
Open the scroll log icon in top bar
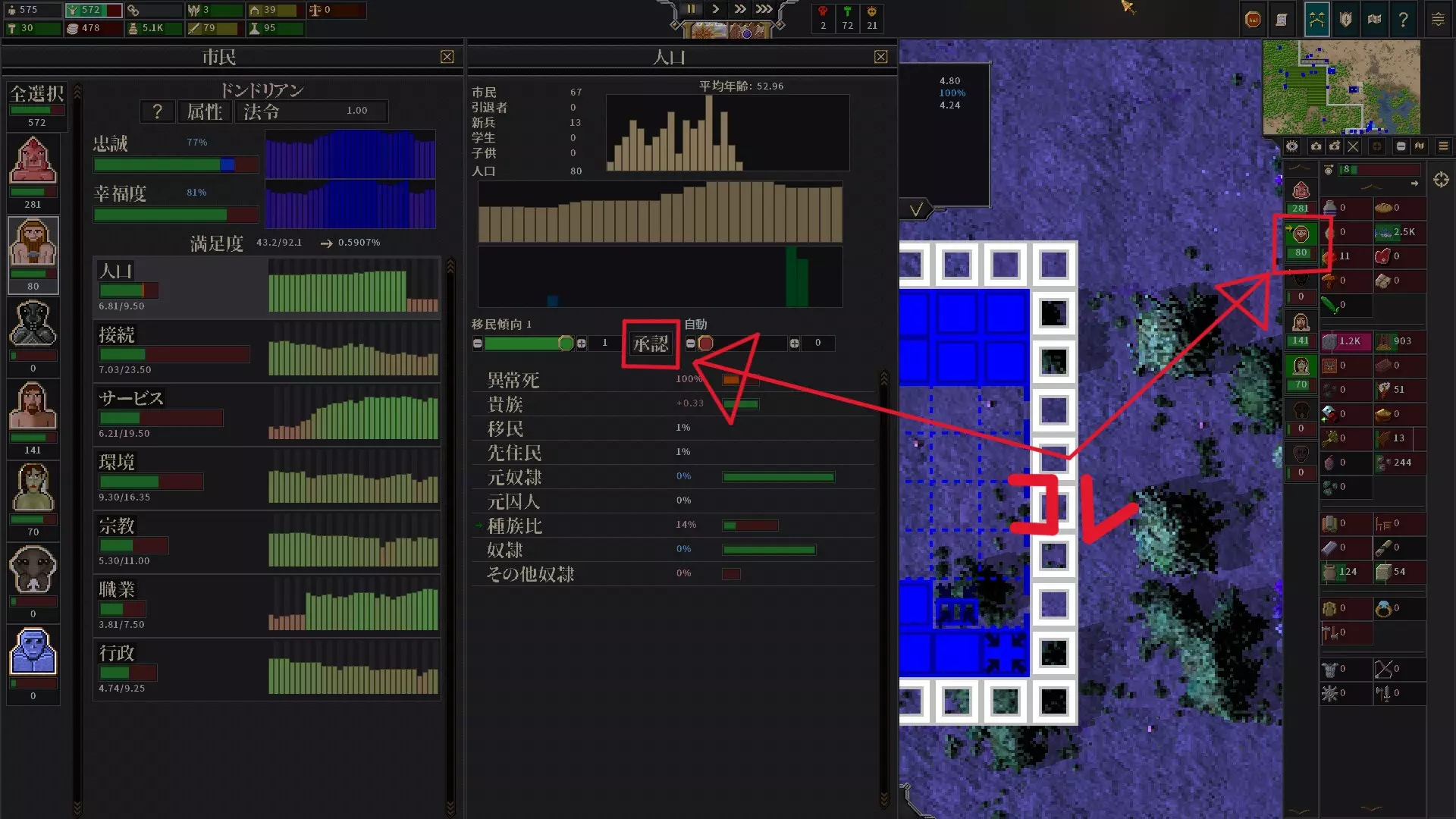[x=1282, y=20]
